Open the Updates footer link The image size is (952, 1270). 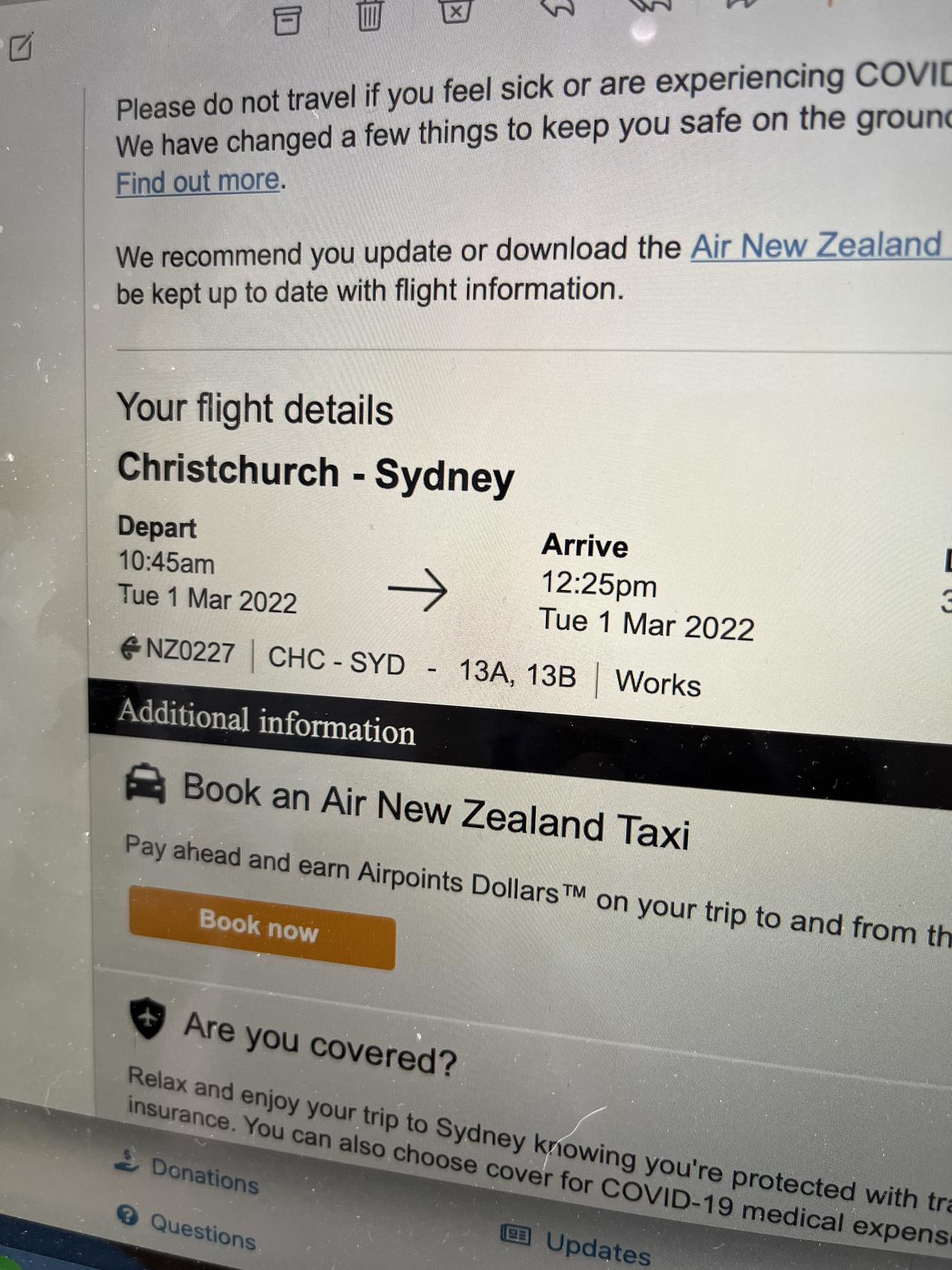(598, 1247)
